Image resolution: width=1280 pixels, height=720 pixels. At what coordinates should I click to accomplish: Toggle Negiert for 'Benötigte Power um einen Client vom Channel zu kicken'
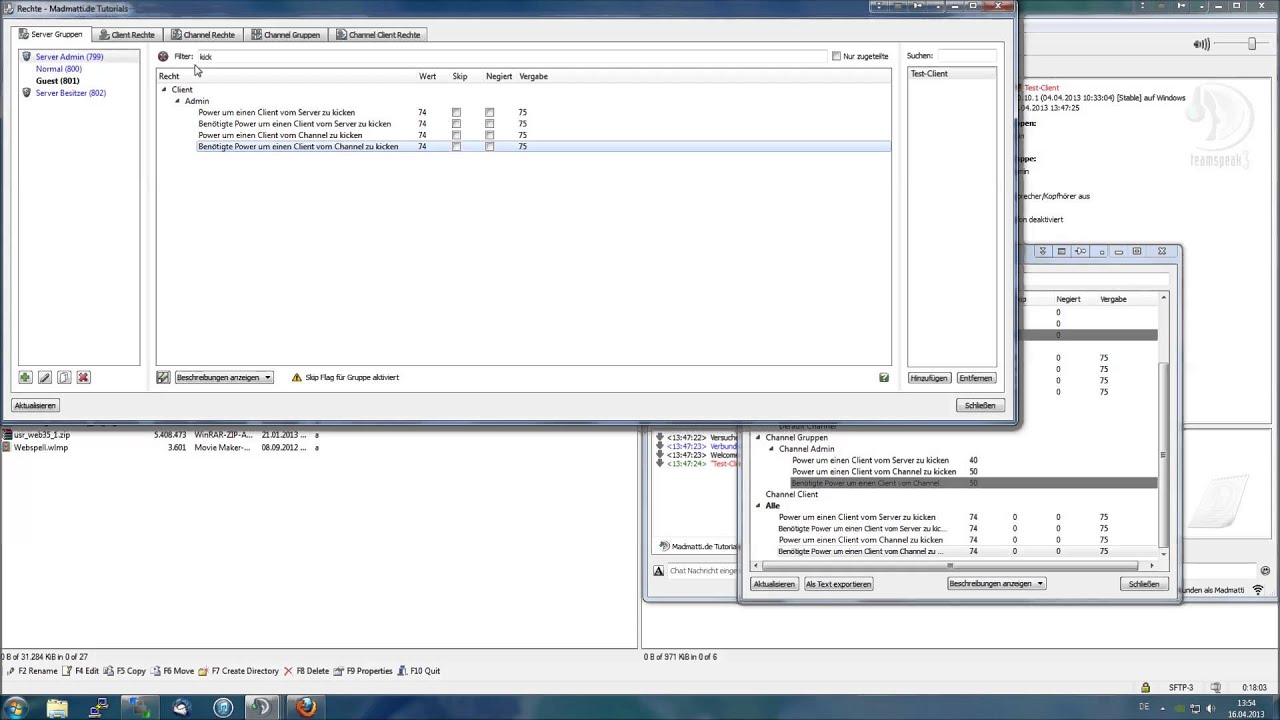pos(489,147)
